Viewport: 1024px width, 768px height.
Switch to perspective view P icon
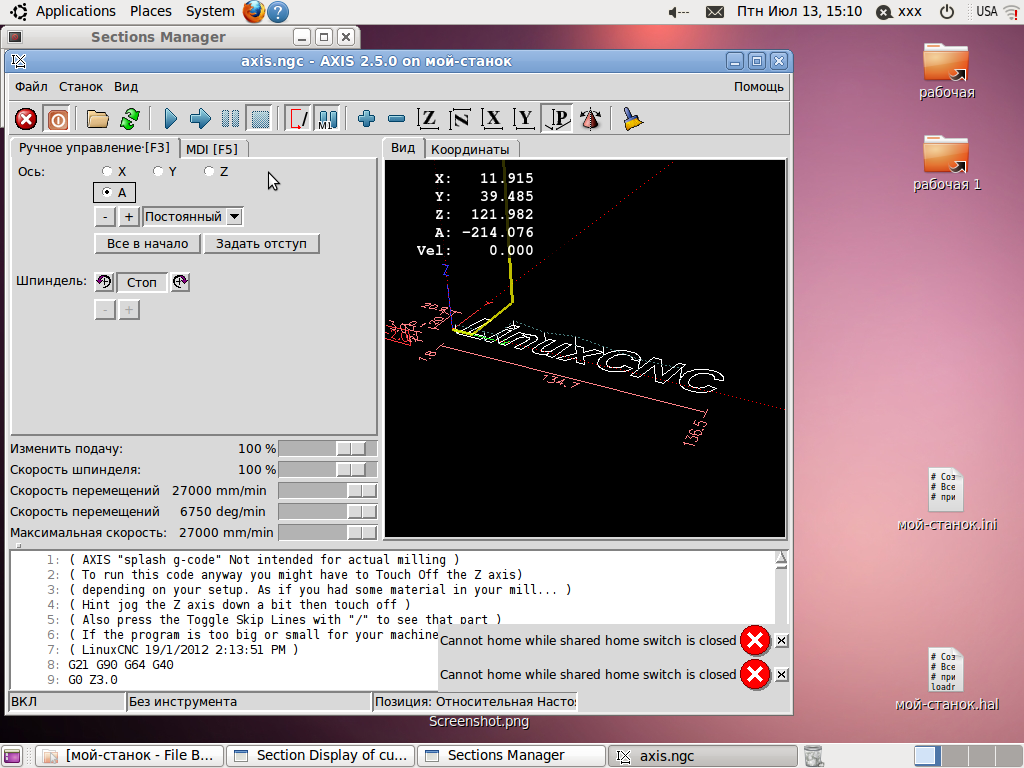pos(558,119)
